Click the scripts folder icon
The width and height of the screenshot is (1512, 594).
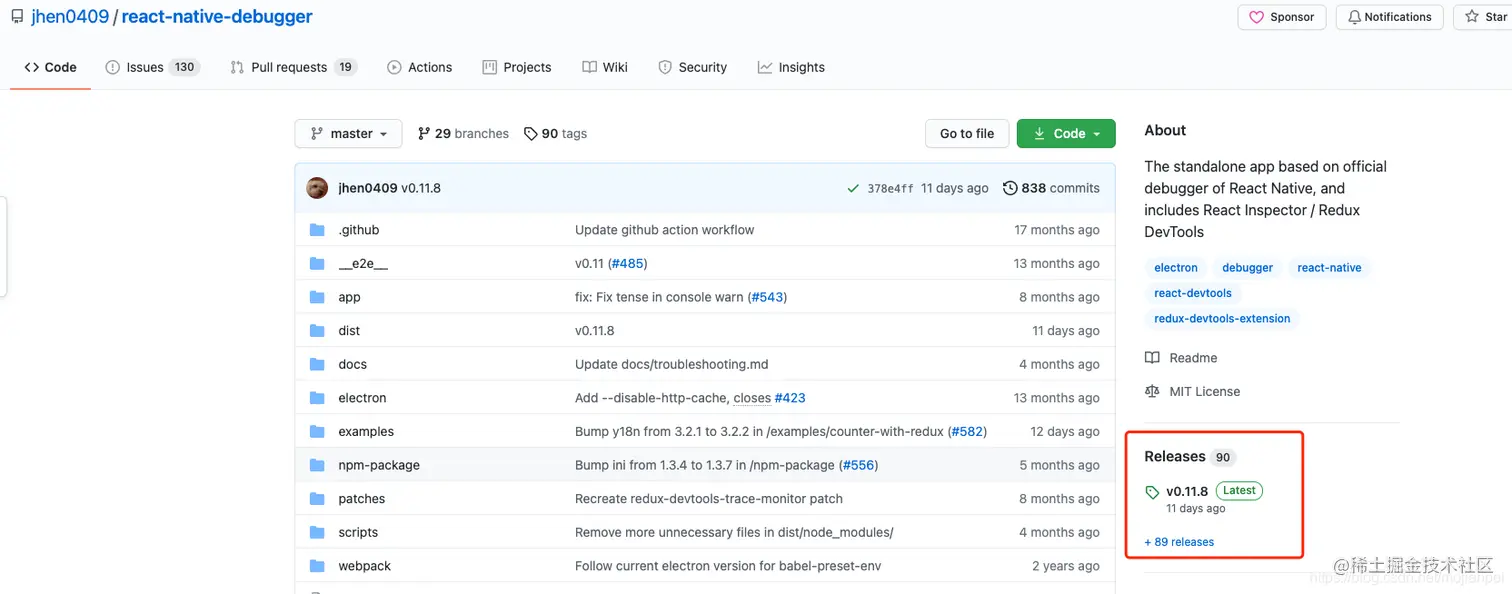[317, 532]
